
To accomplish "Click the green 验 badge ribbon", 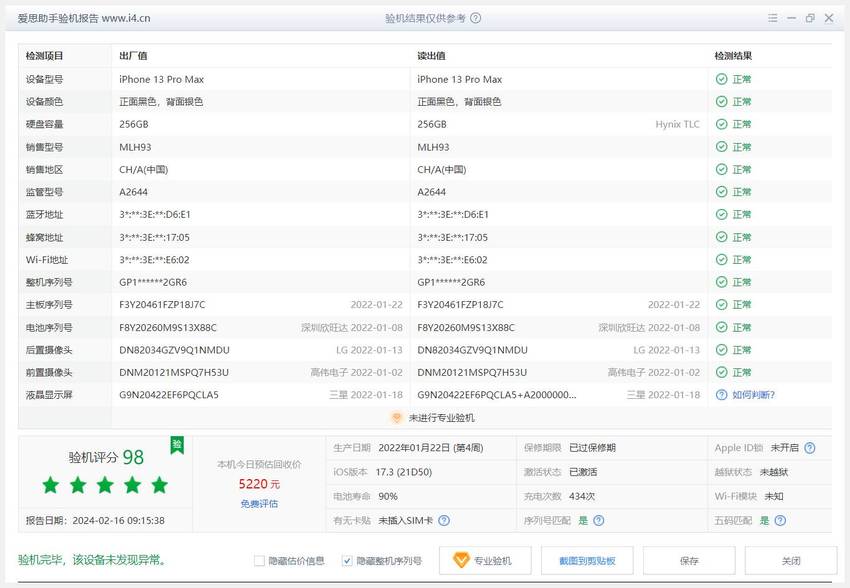I will click(177, 445).
